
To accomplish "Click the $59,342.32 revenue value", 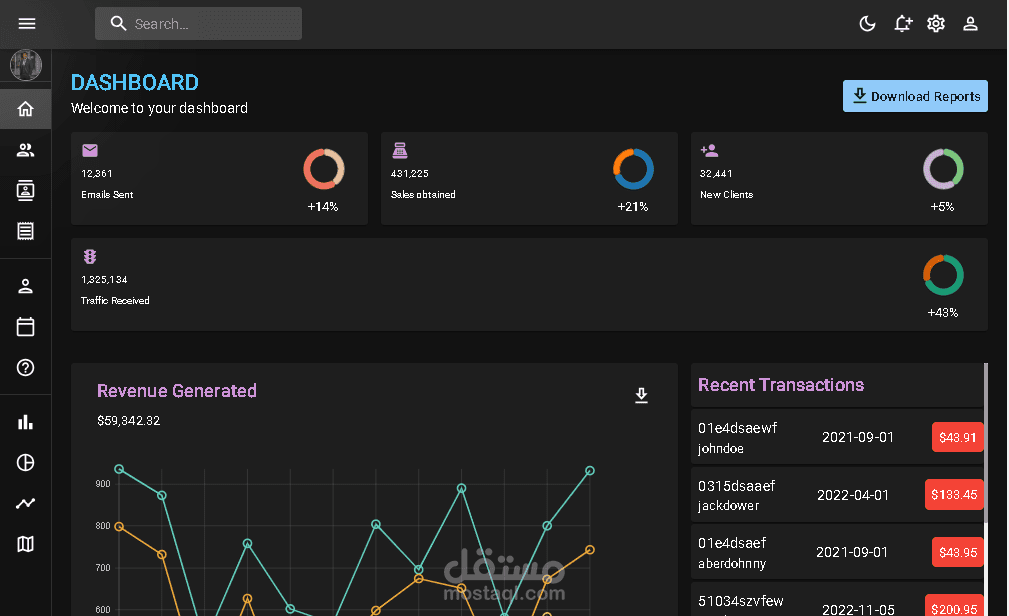I will (x=129, y=420).
